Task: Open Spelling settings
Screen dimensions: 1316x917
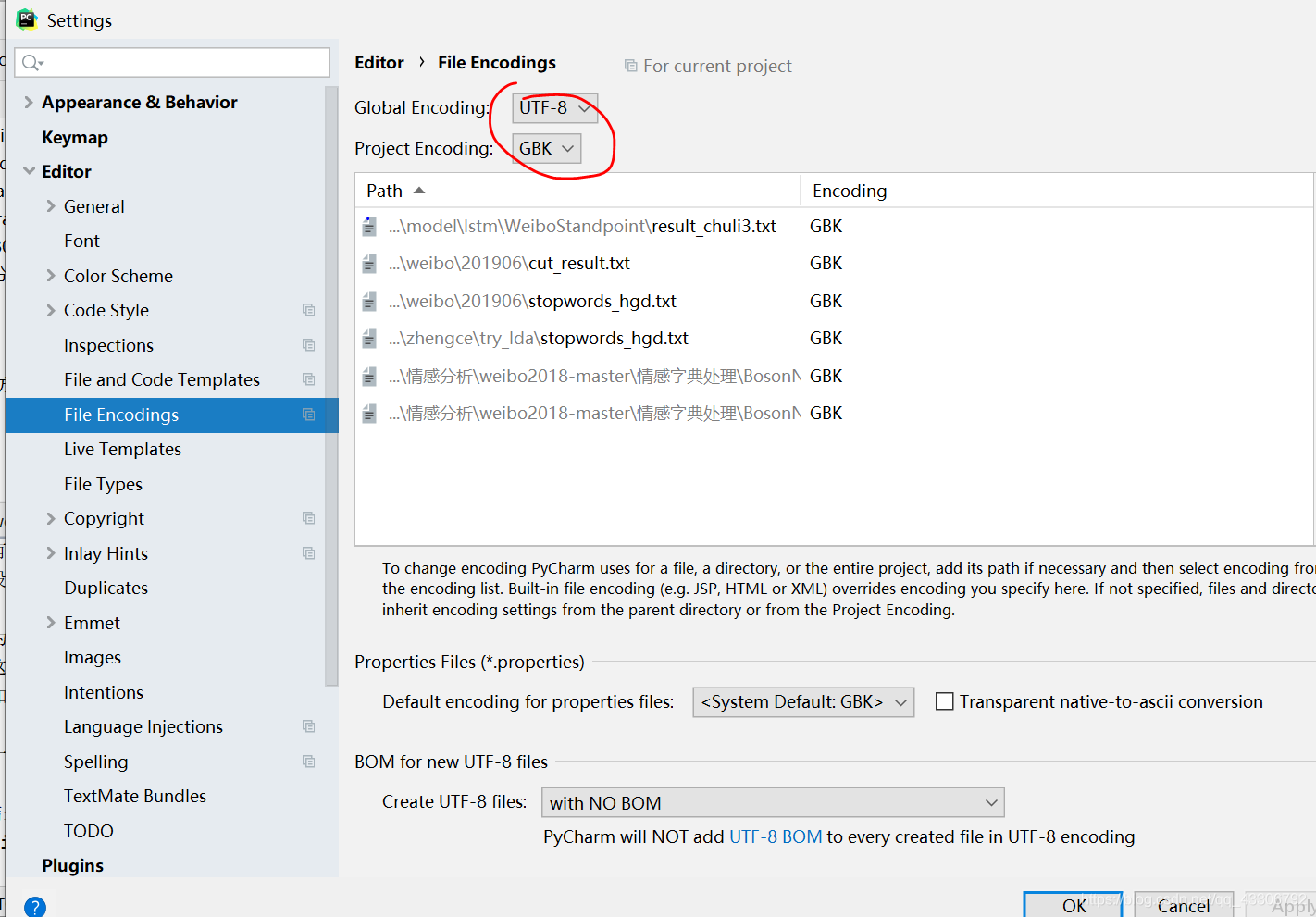Action: coord(96,762)
